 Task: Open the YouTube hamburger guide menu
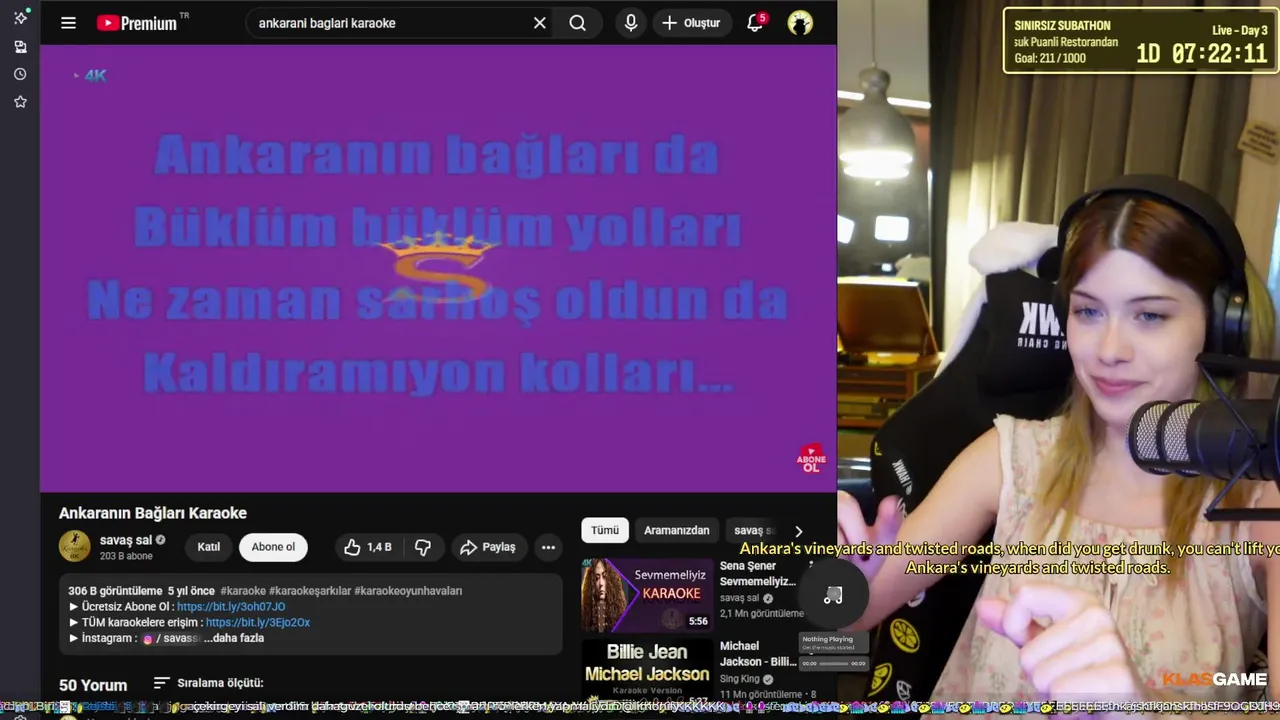tap(68, 23)
